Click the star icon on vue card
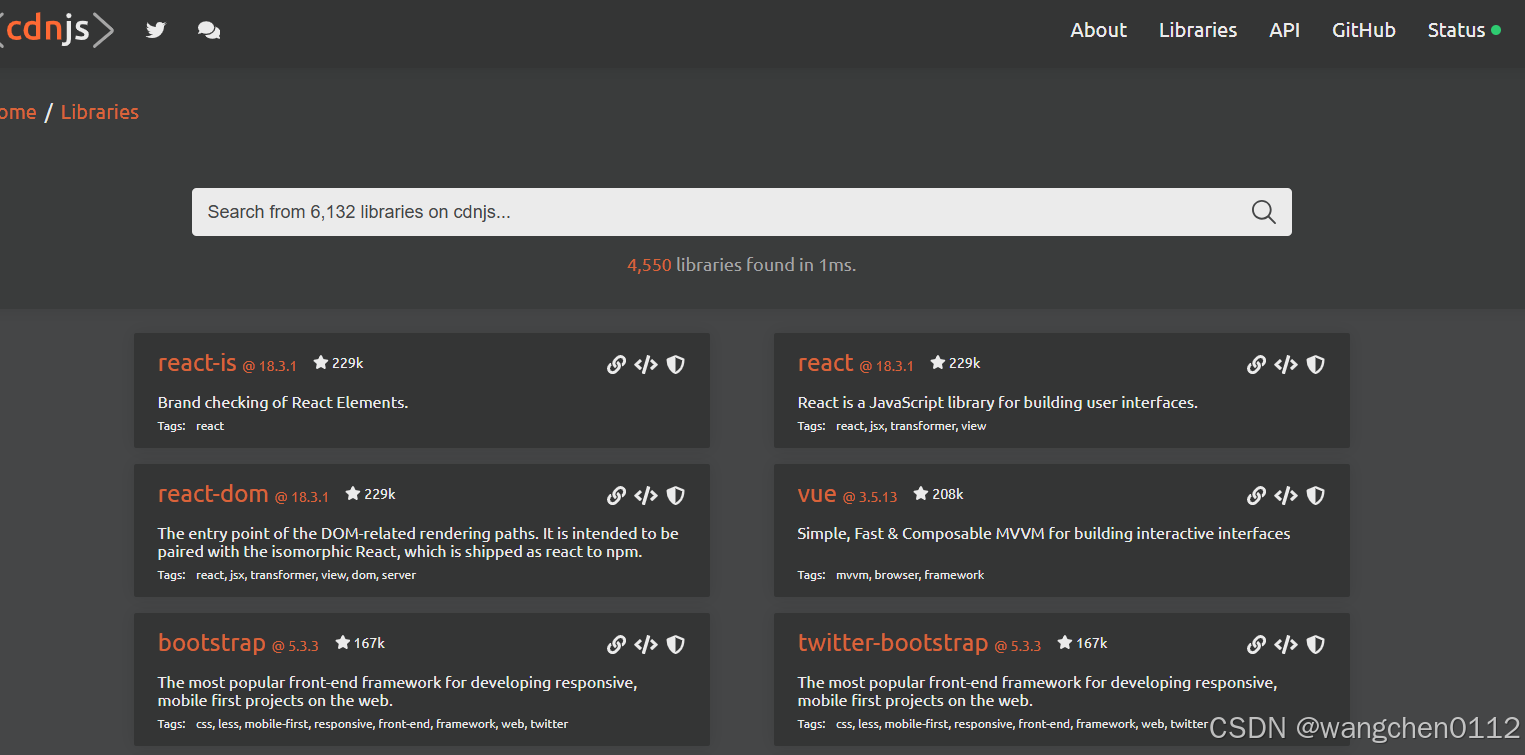The height and width of the screenshot is (755, 1525). coord(921,493)
